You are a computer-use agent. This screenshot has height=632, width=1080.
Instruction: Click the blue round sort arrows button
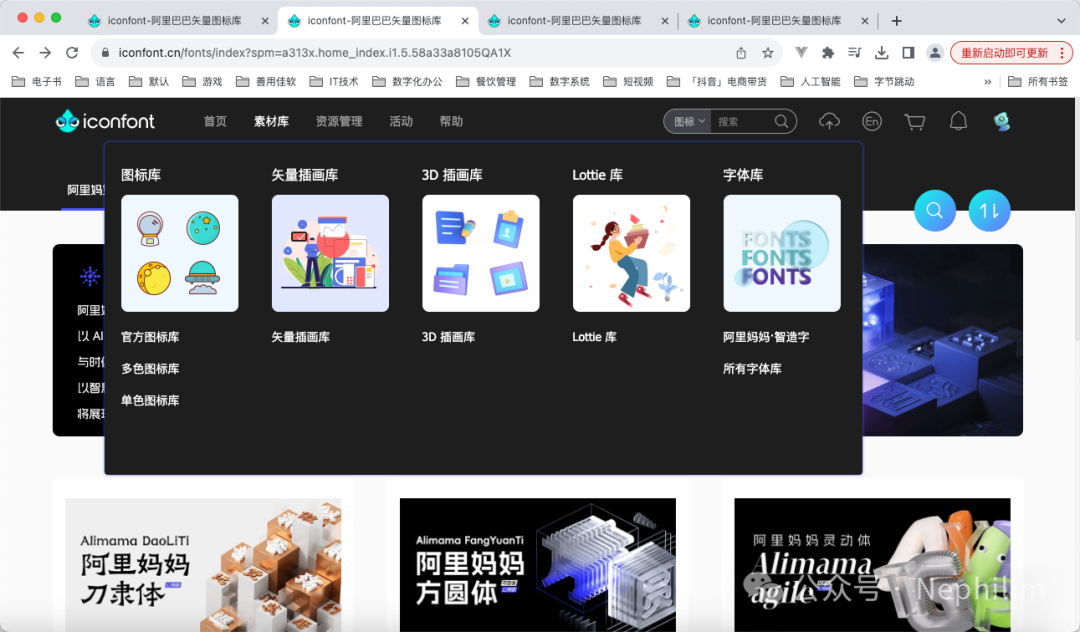point(989,211)
